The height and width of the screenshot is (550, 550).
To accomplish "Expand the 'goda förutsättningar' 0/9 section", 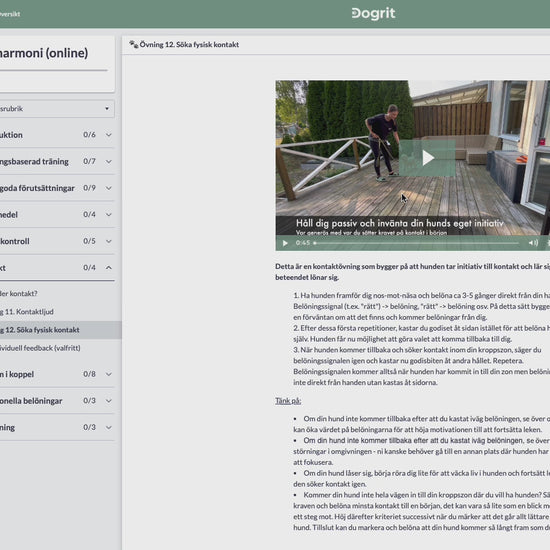I will (x=56, y=188).
